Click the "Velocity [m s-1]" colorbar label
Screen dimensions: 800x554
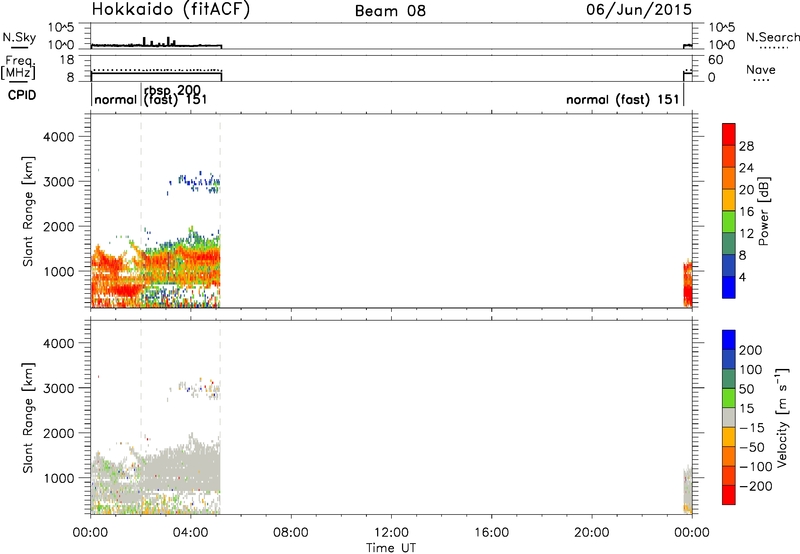782,417
